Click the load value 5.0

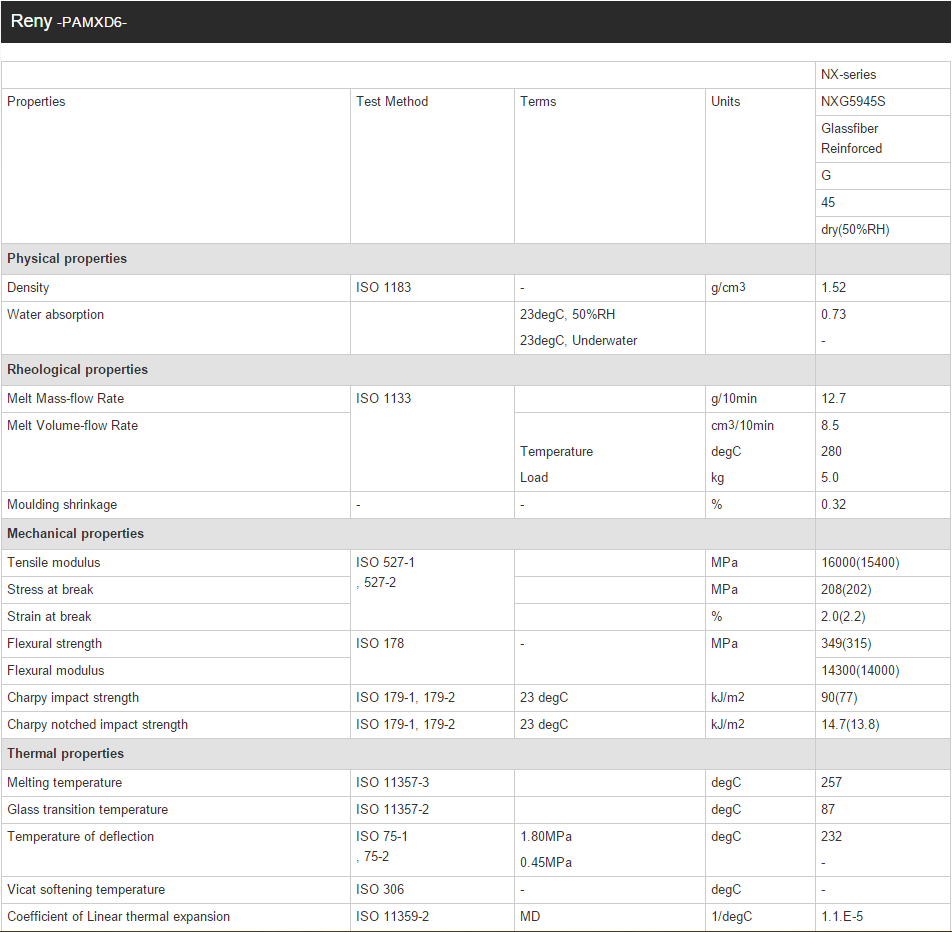tap(829, 477)
